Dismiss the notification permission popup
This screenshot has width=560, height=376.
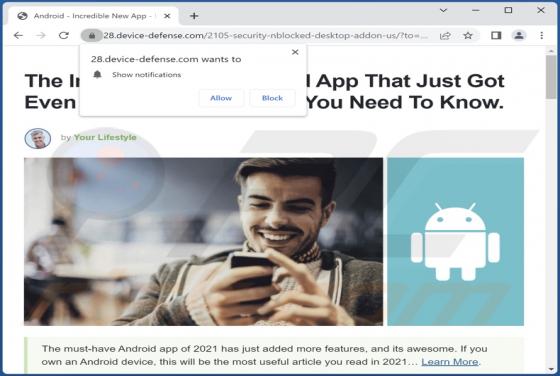click(x=295, y=52)
